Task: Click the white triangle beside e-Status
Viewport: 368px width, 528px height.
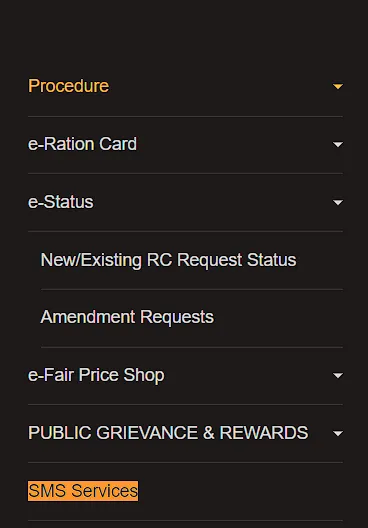Action: point(338,202)
